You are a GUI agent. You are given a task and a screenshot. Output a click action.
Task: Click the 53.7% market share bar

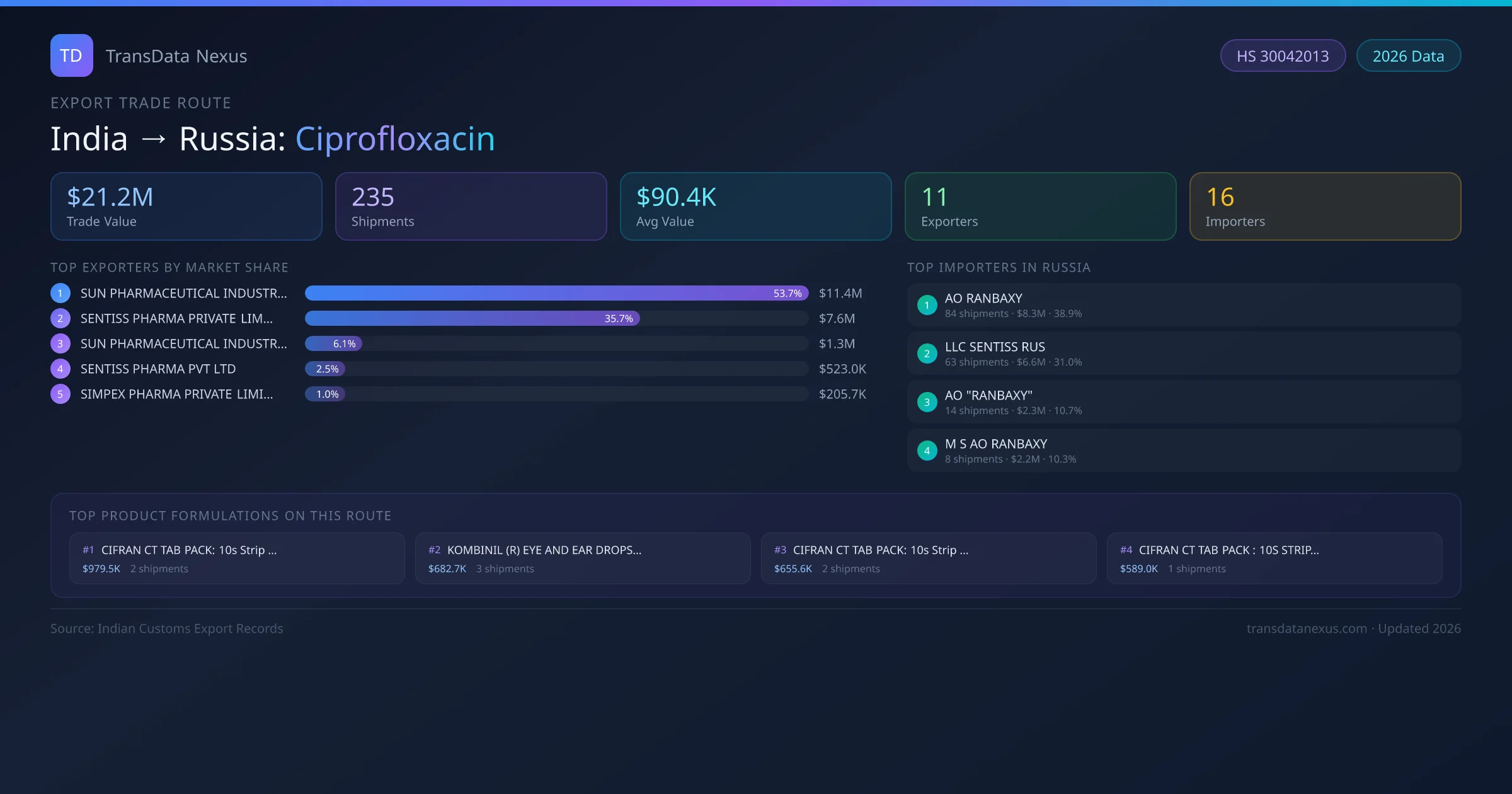tap(556, 293)
